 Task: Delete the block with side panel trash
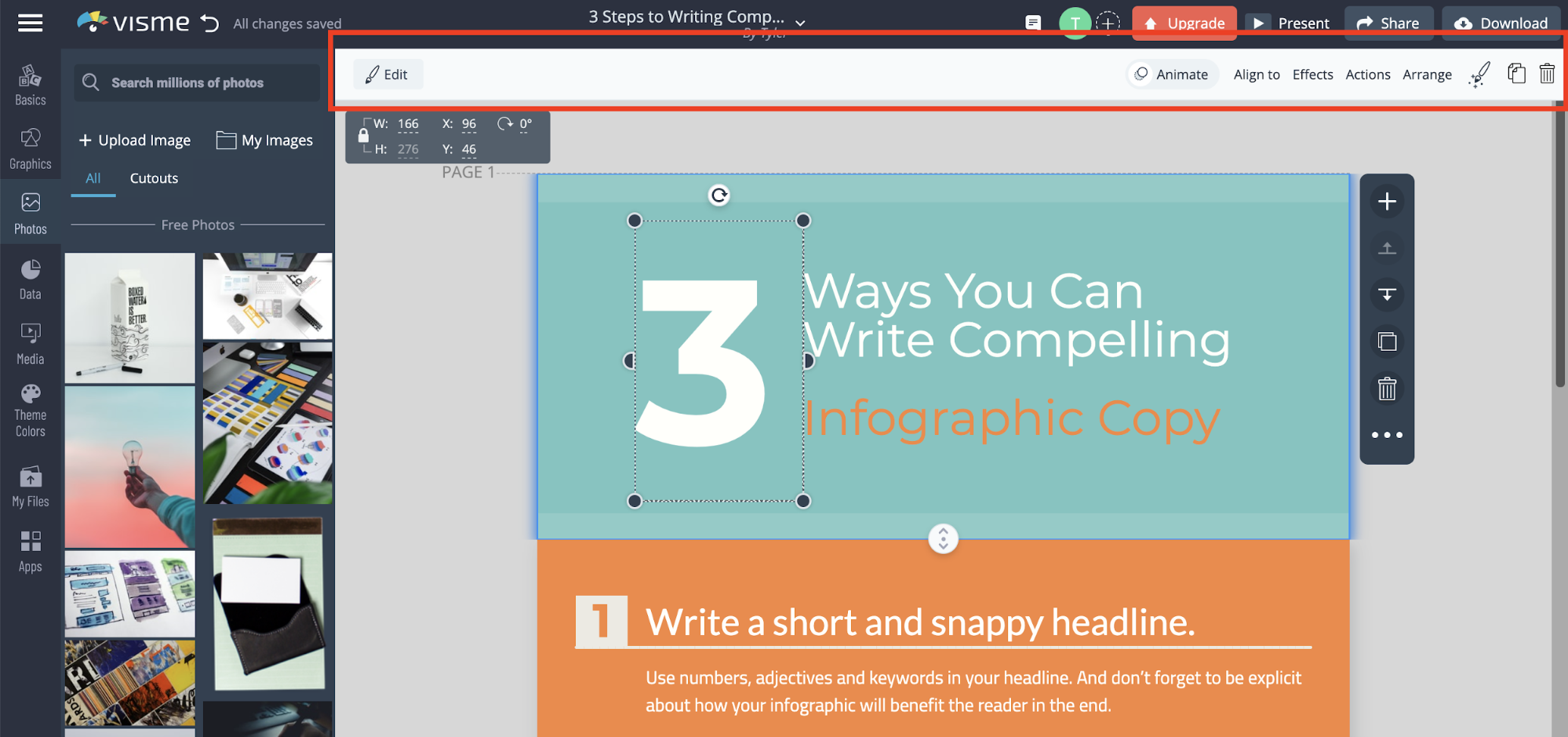coord(1387,389)
